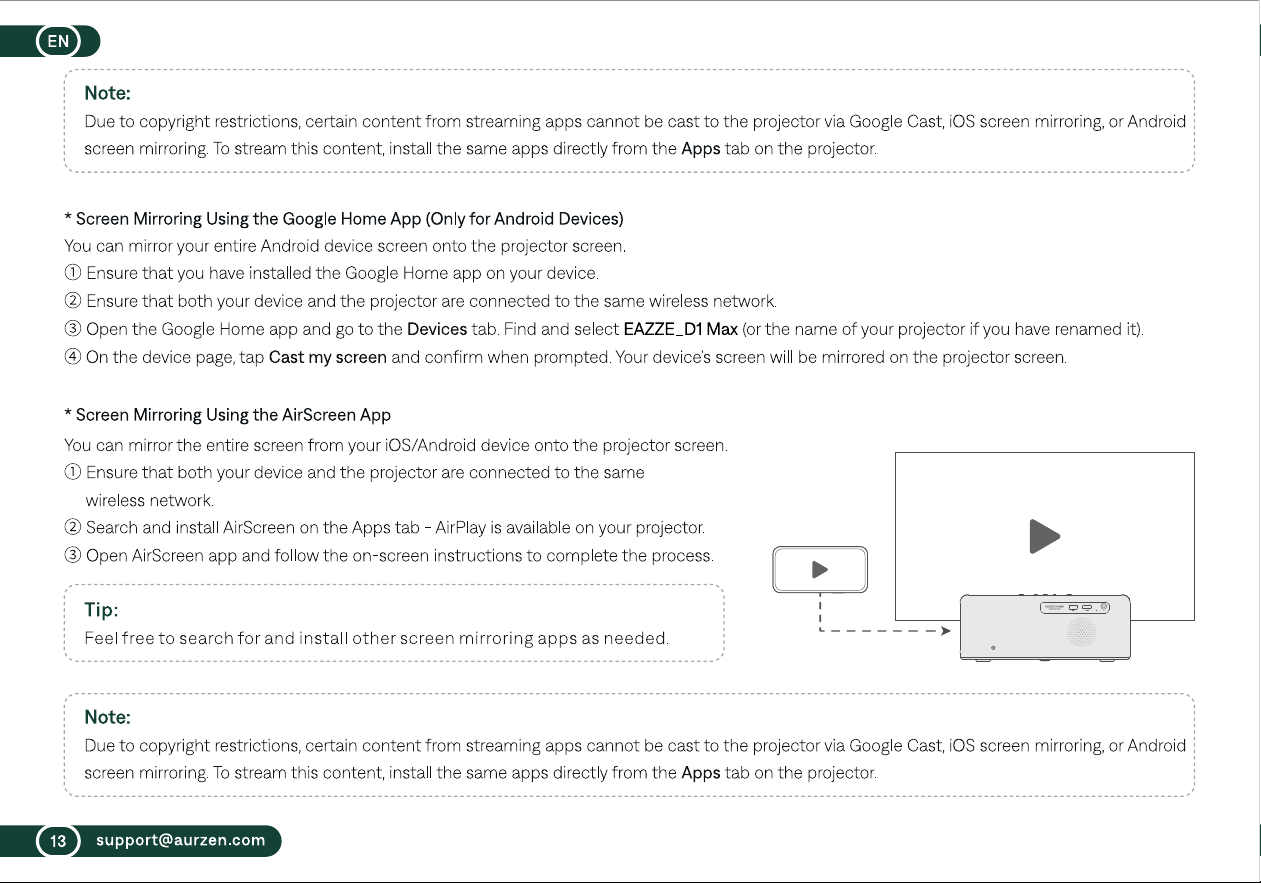Select the EAZZE_D1 Max device name
This screenshot has width=1261, height=883.
click(681, 329)
